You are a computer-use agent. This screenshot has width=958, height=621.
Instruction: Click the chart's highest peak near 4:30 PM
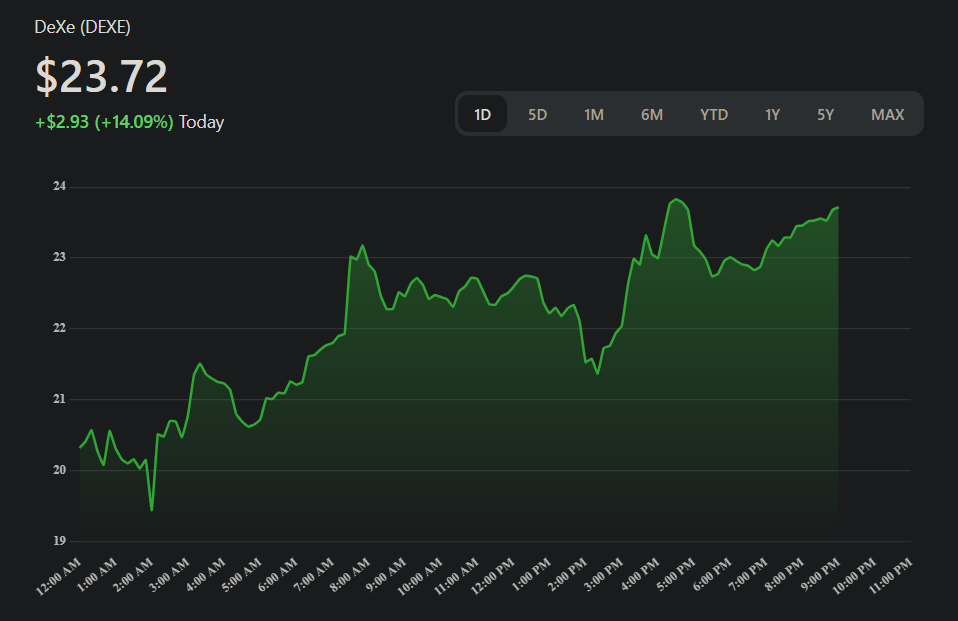676,200
